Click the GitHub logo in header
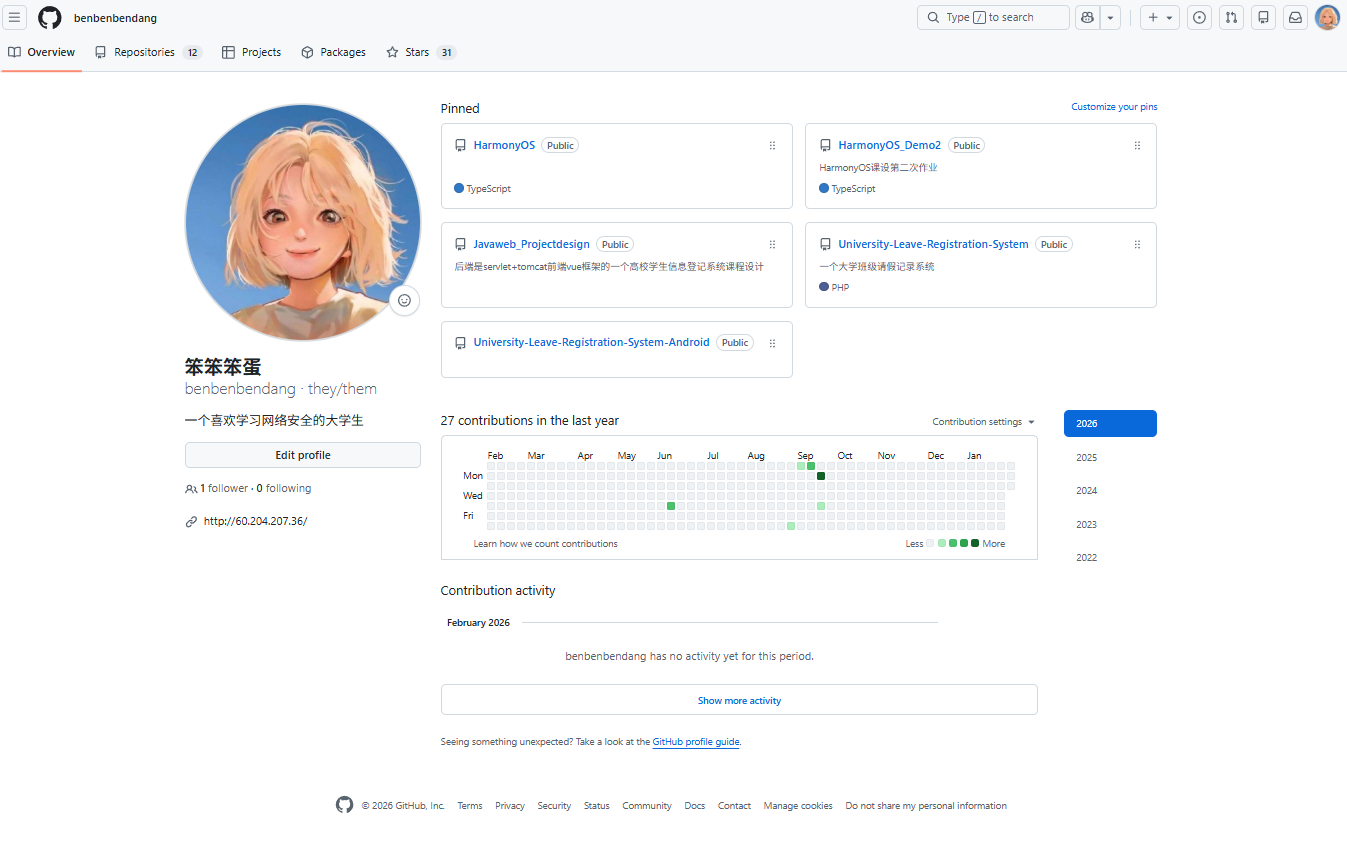Screen dimensions: 1347x848 coord(50,17)
